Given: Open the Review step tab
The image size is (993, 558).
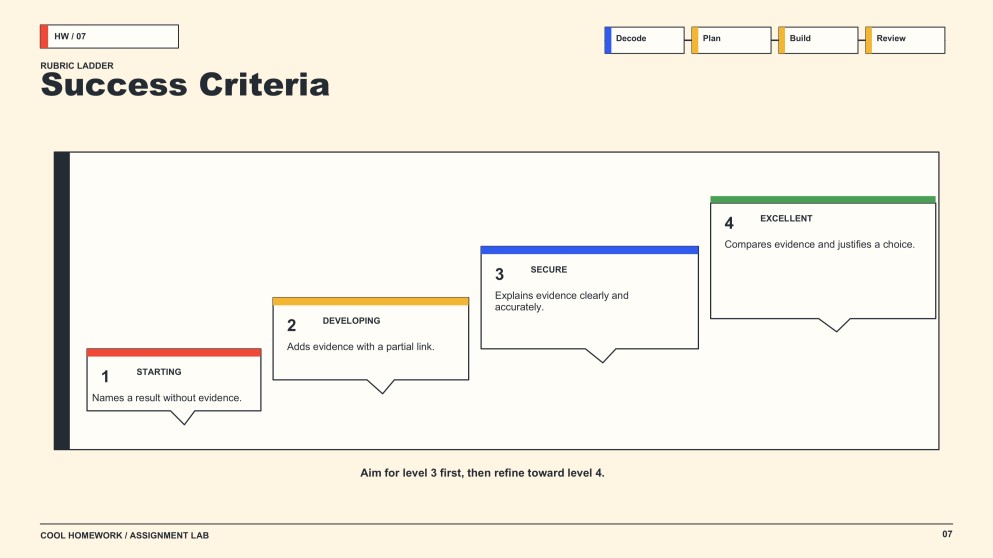Looking at the screenshot, I should [x=905, y=40].
